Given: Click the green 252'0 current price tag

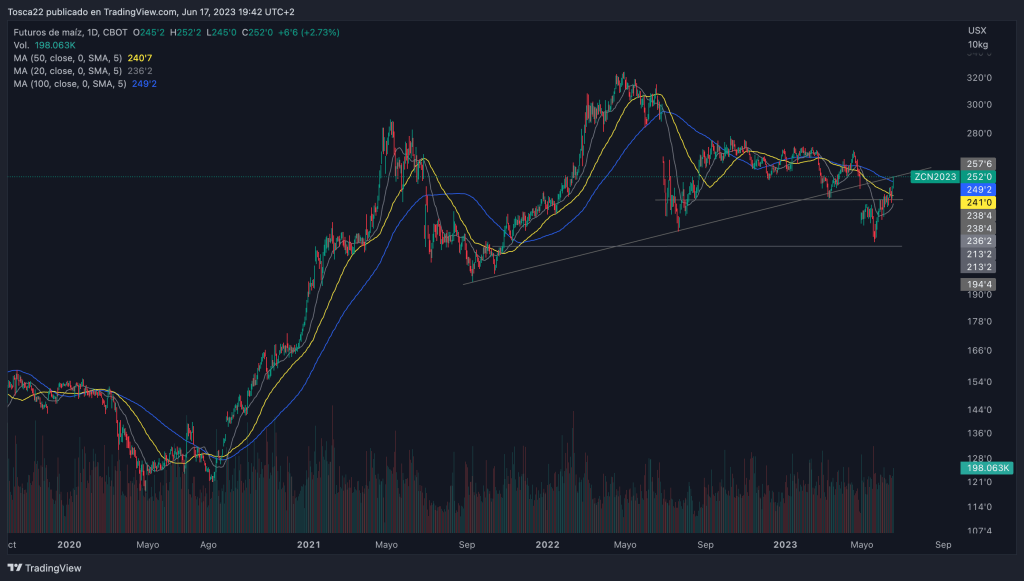Looking at the screenshot, I should click(x=978, y=177).
